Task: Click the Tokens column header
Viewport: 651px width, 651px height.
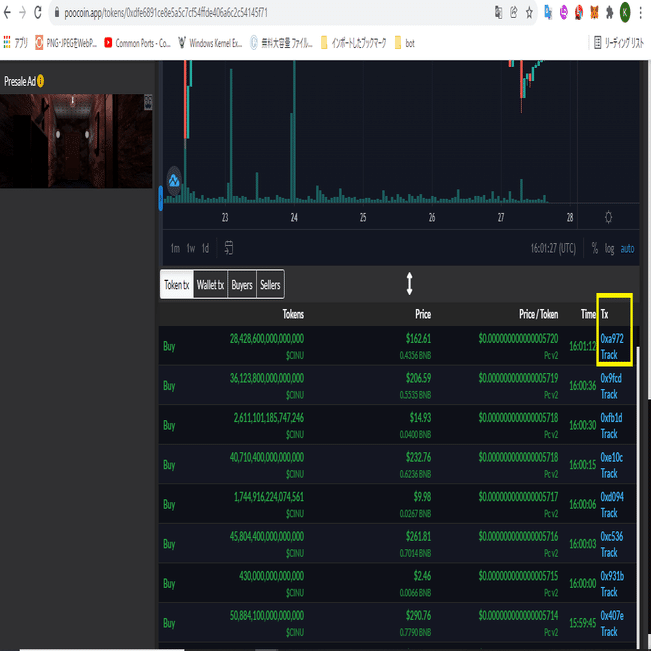Action: (x=293, y=314)
